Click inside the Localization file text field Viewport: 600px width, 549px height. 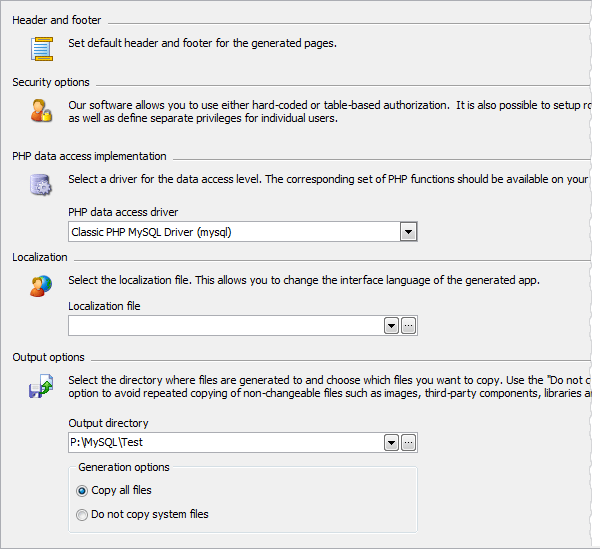tap(225, 326)
